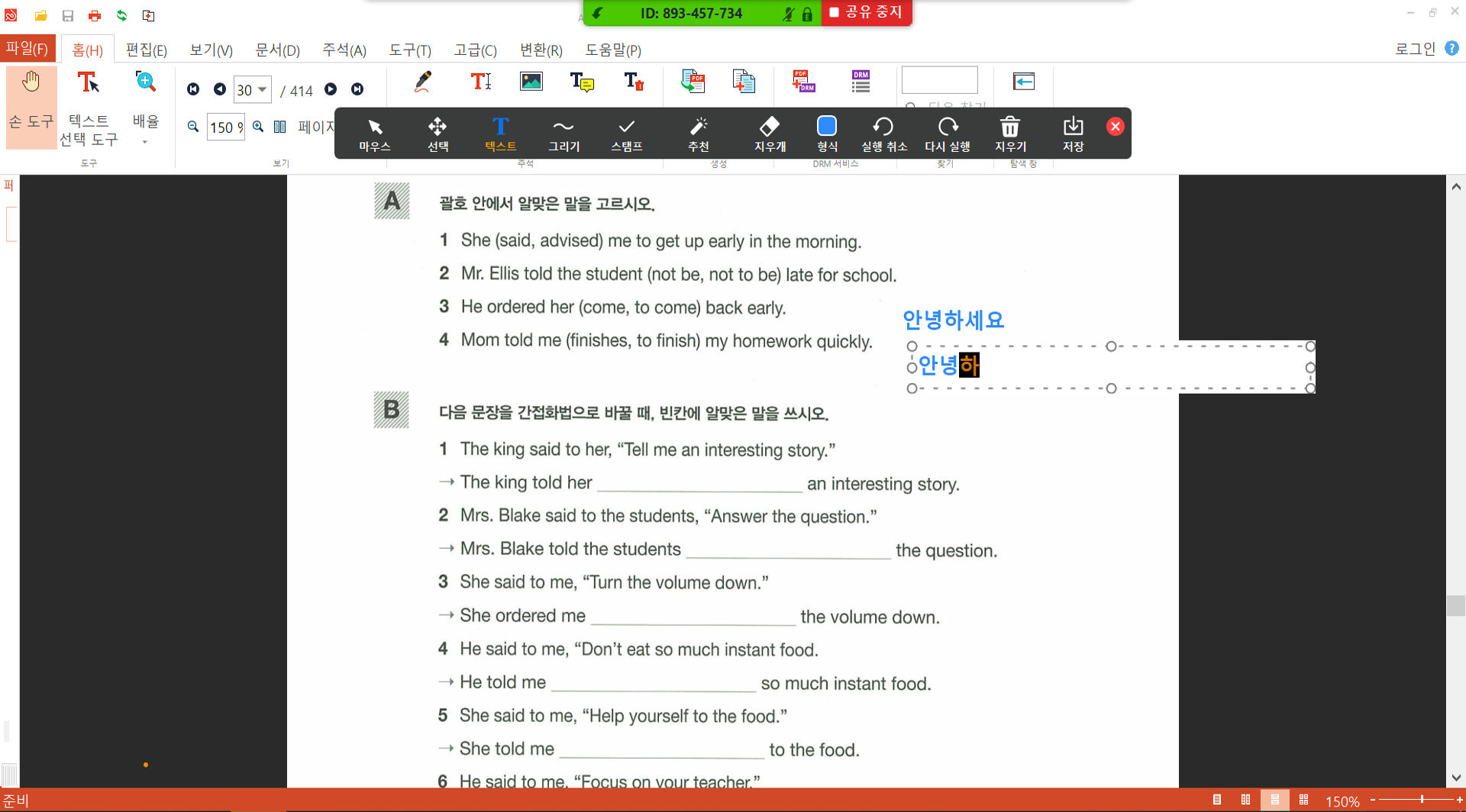Screen dimensions: 1466x812
Task: Open the zoom (배율) magnifier tool
Action: point(145,107)
